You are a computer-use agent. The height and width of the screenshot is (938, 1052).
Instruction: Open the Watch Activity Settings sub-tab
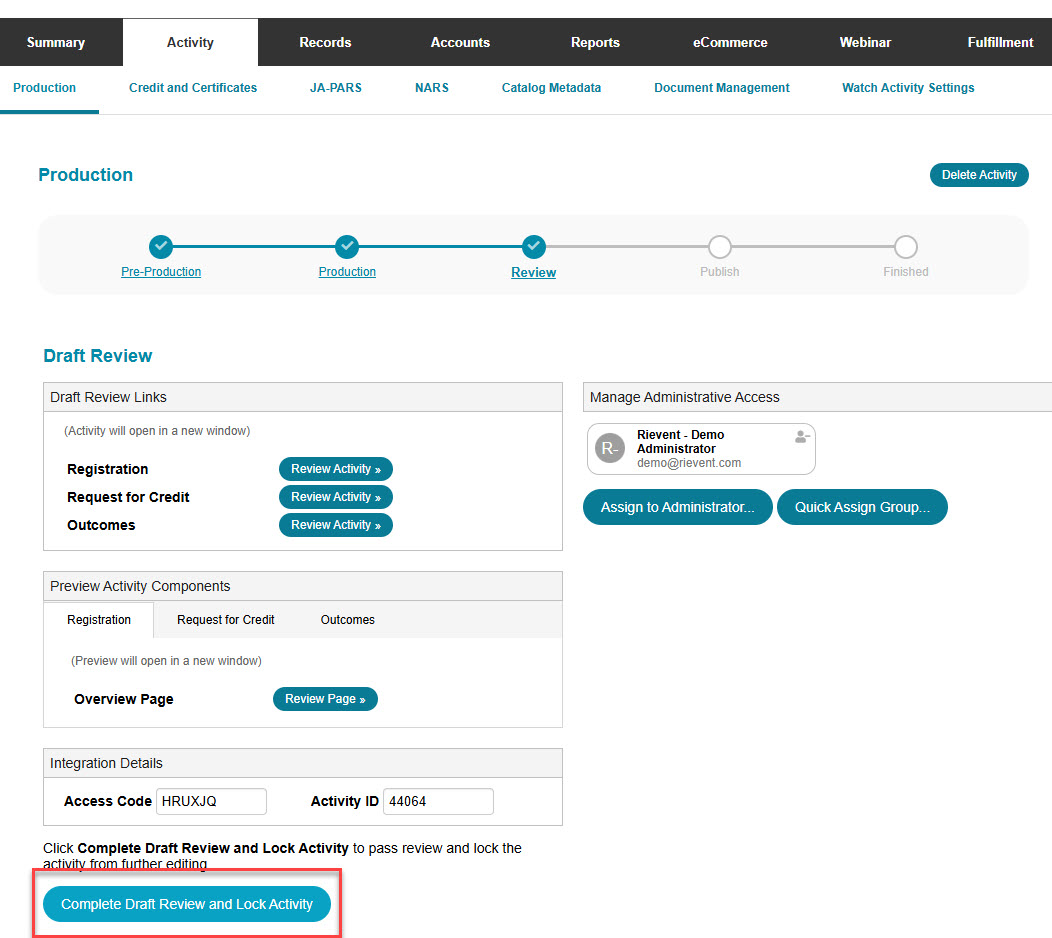pos(908,88)
